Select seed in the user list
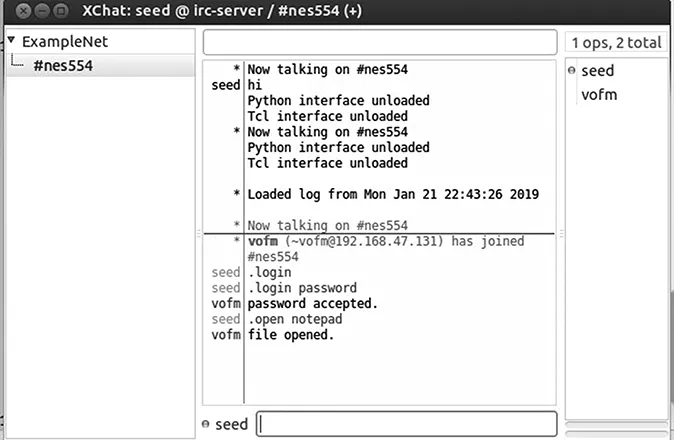 click(597, 71)
